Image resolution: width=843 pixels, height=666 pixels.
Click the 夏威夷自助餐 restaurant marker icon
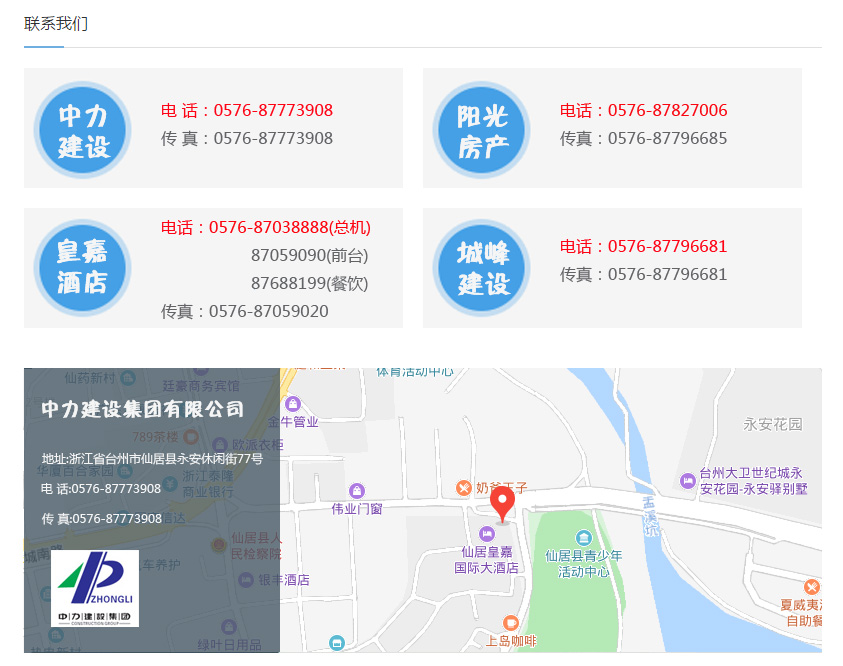(x=812, y=587)
